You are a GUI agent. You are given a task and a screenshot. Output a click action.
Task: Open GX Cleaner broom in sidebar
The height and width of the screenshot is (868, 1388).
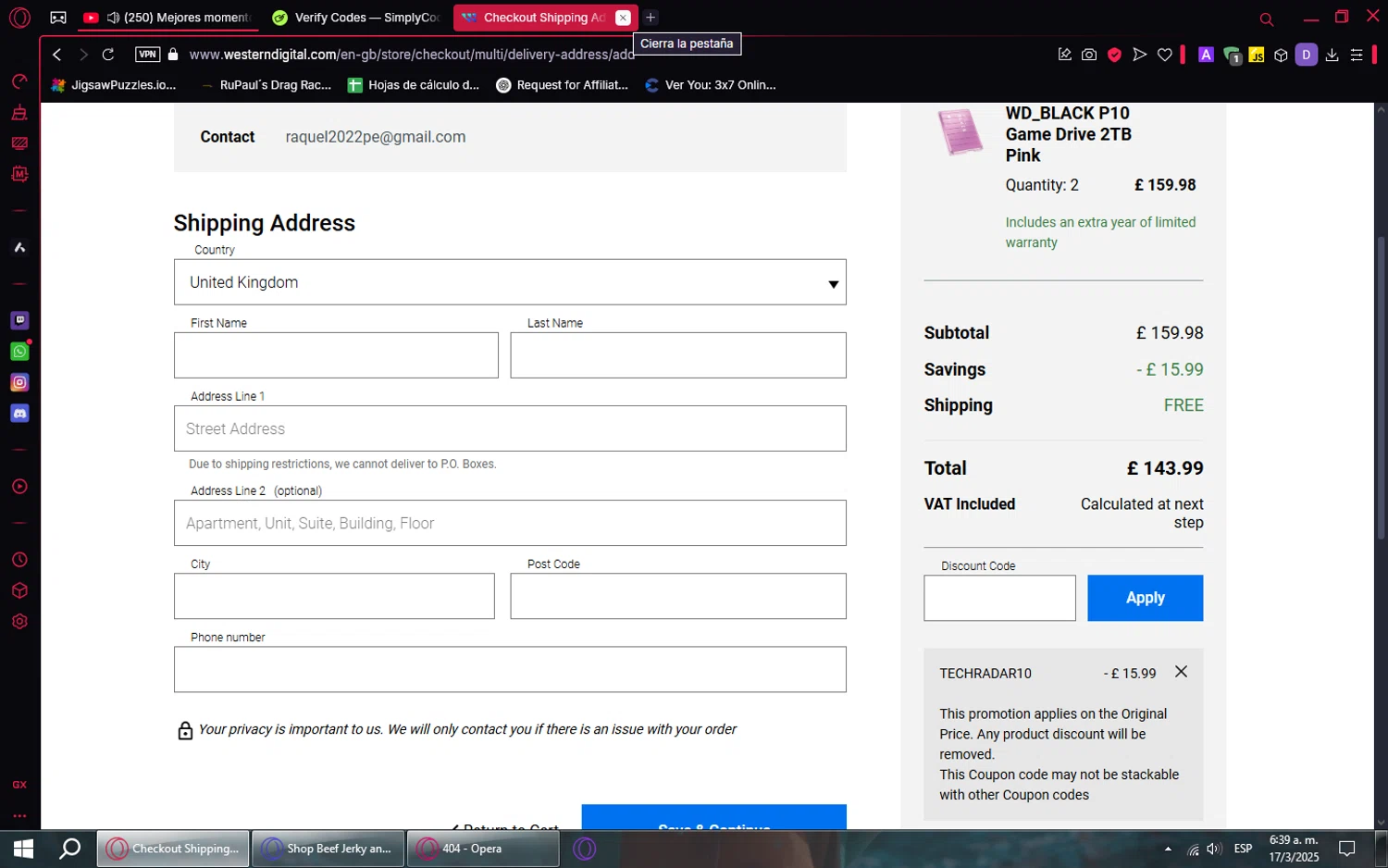19,113
